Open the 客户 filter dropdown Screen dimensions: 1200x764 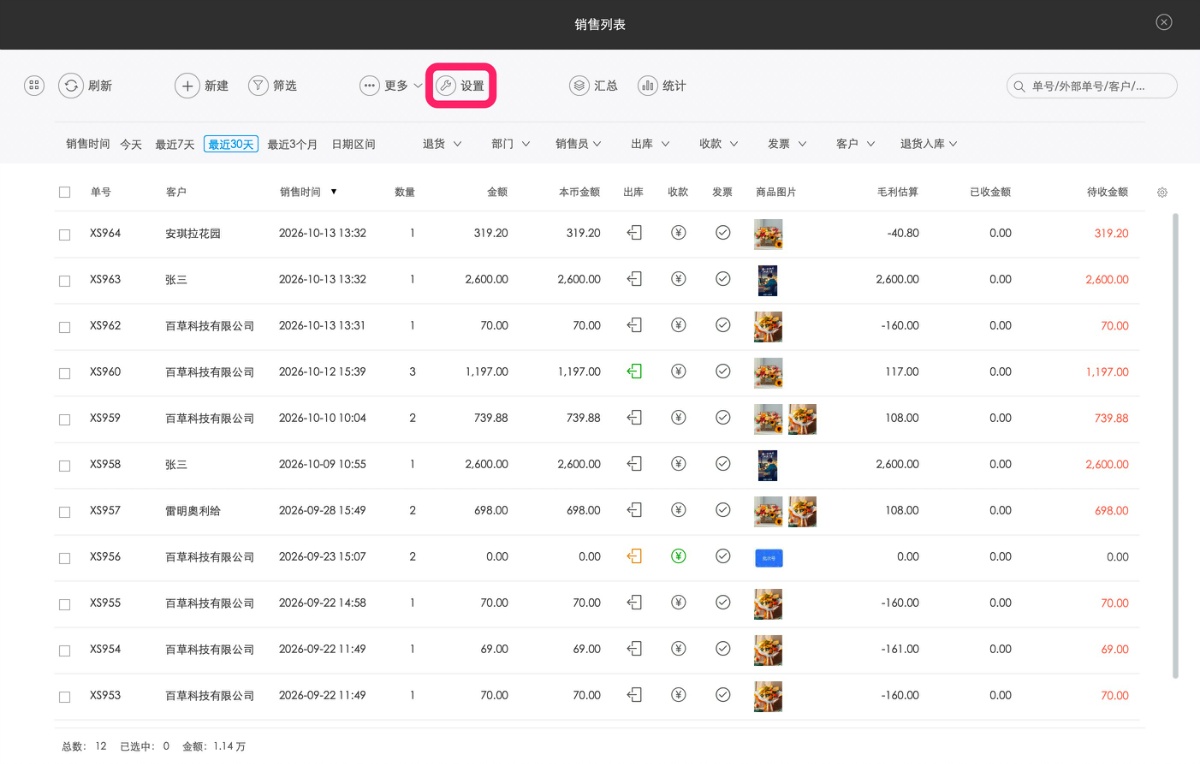click(x=855, y=144)
